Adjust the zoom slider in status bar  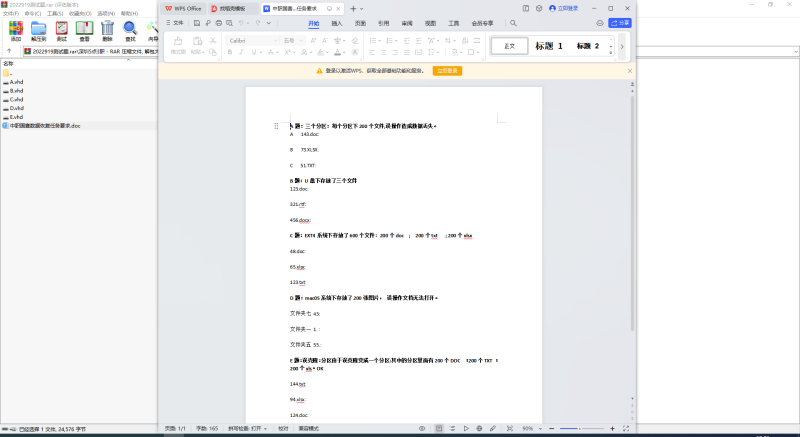580,428
